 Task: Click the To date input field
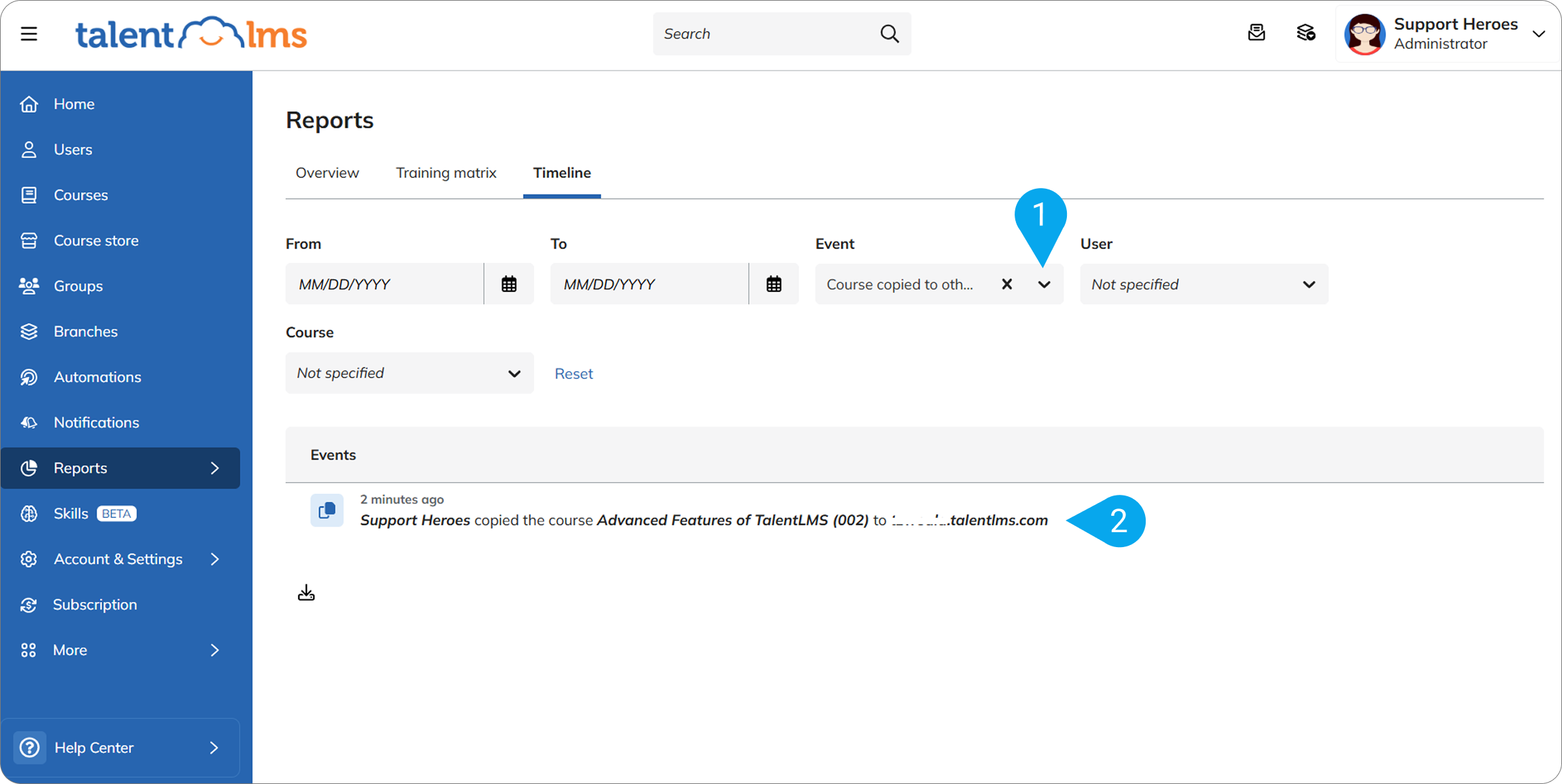pos(649,284)
